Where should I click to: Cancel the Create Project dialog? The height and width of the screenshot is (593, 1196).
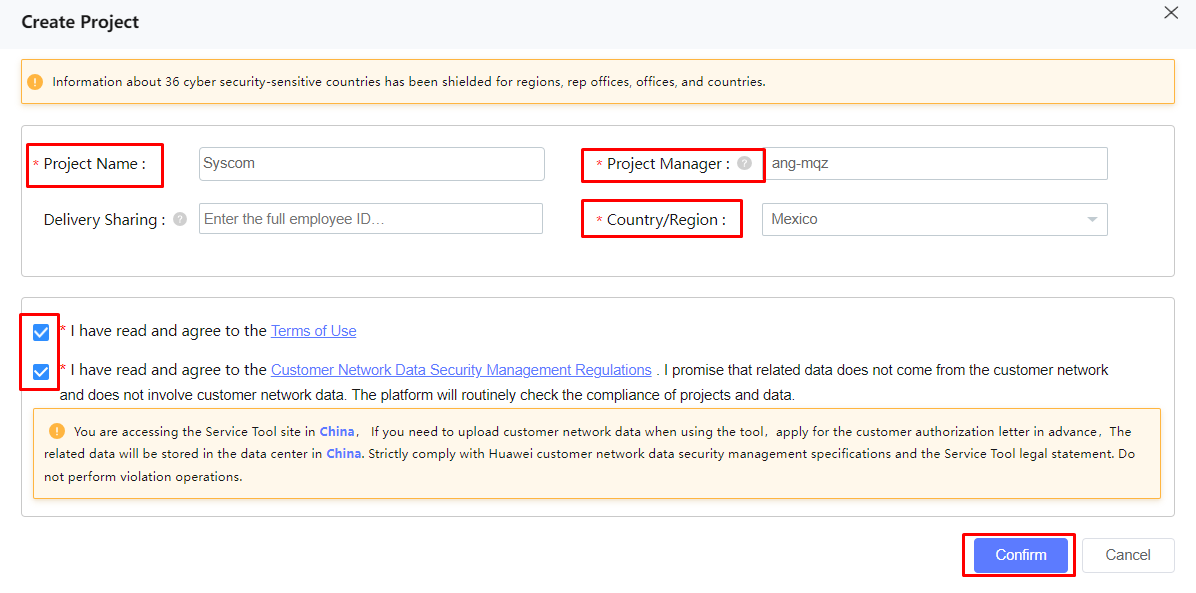pos(1128,555)
